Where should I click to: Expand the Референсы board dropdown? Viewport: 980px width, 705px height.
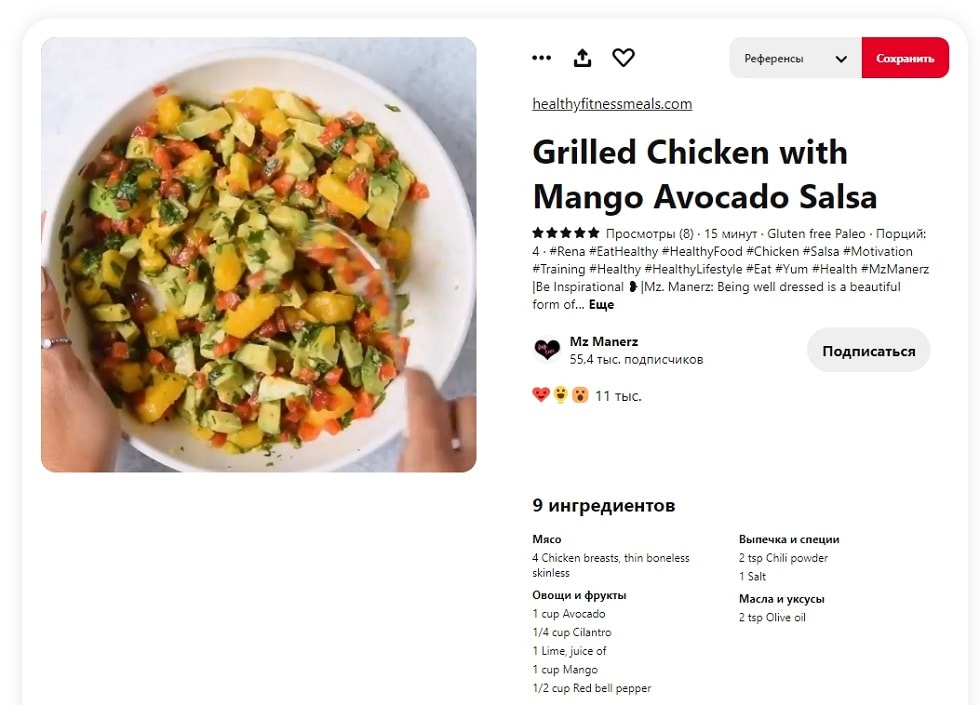796,58
